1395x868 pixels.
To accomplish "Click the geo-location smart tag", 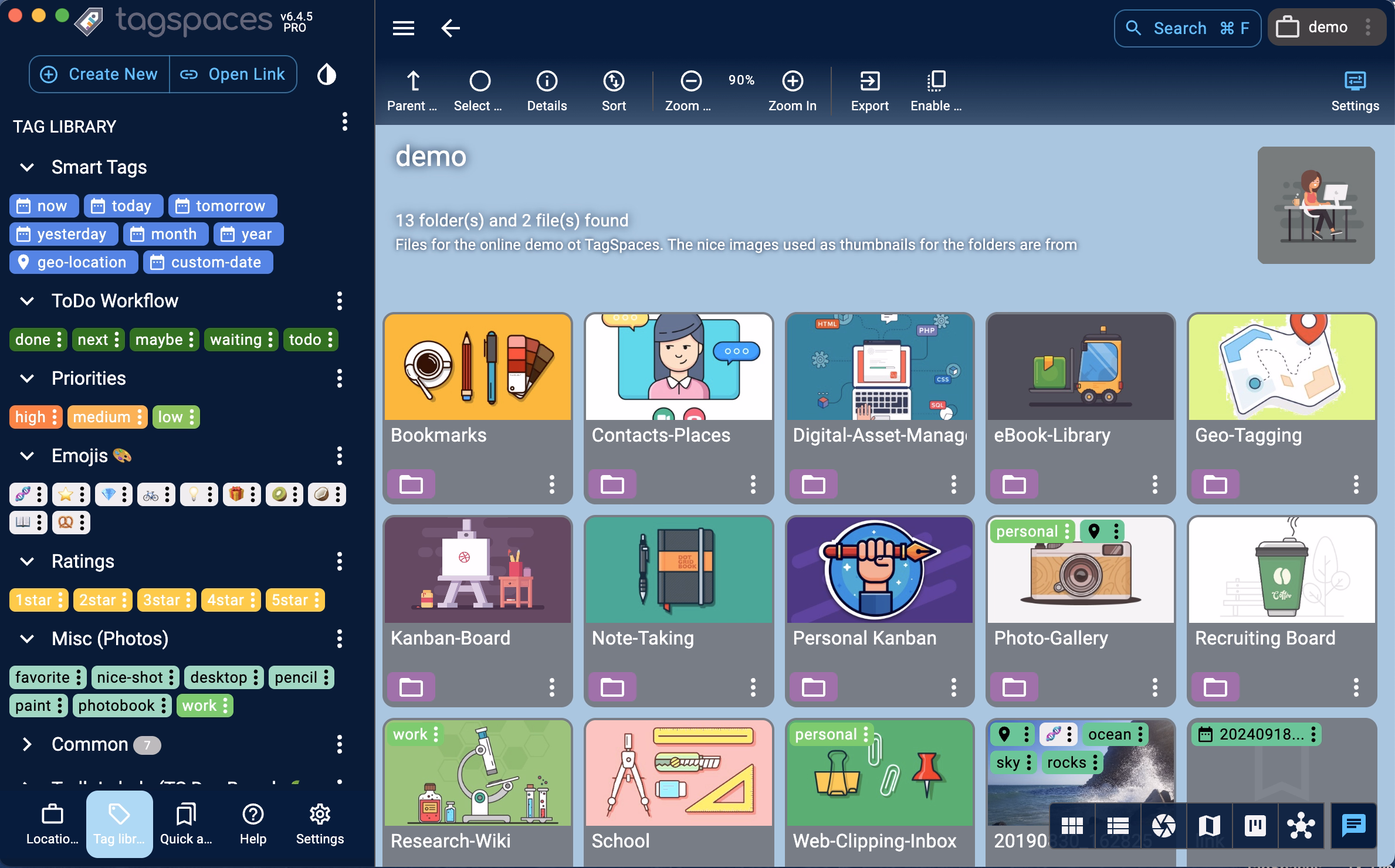I will 73,262.
